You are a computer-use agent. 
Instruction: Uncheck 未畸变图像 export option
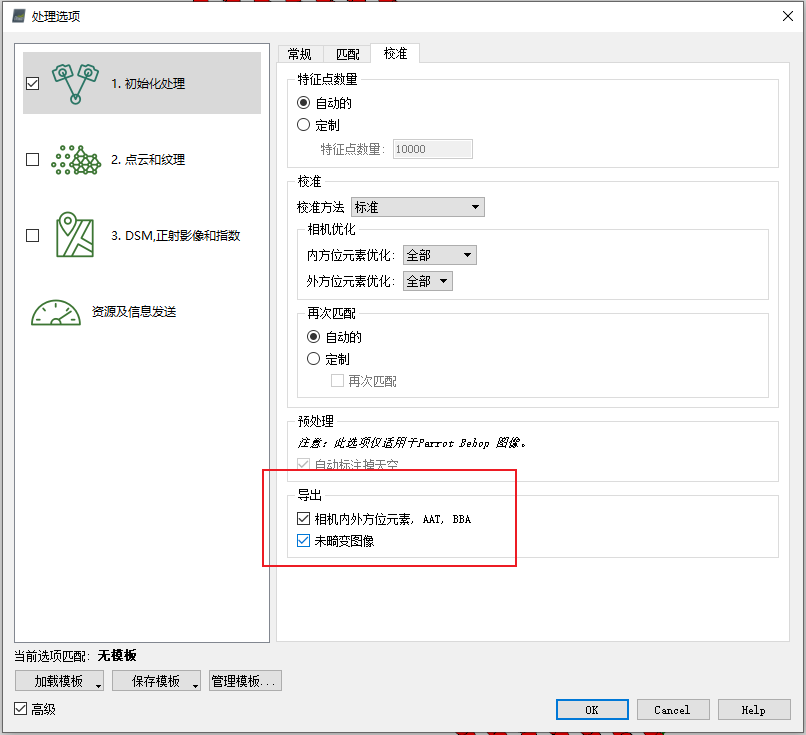[303, 540]
